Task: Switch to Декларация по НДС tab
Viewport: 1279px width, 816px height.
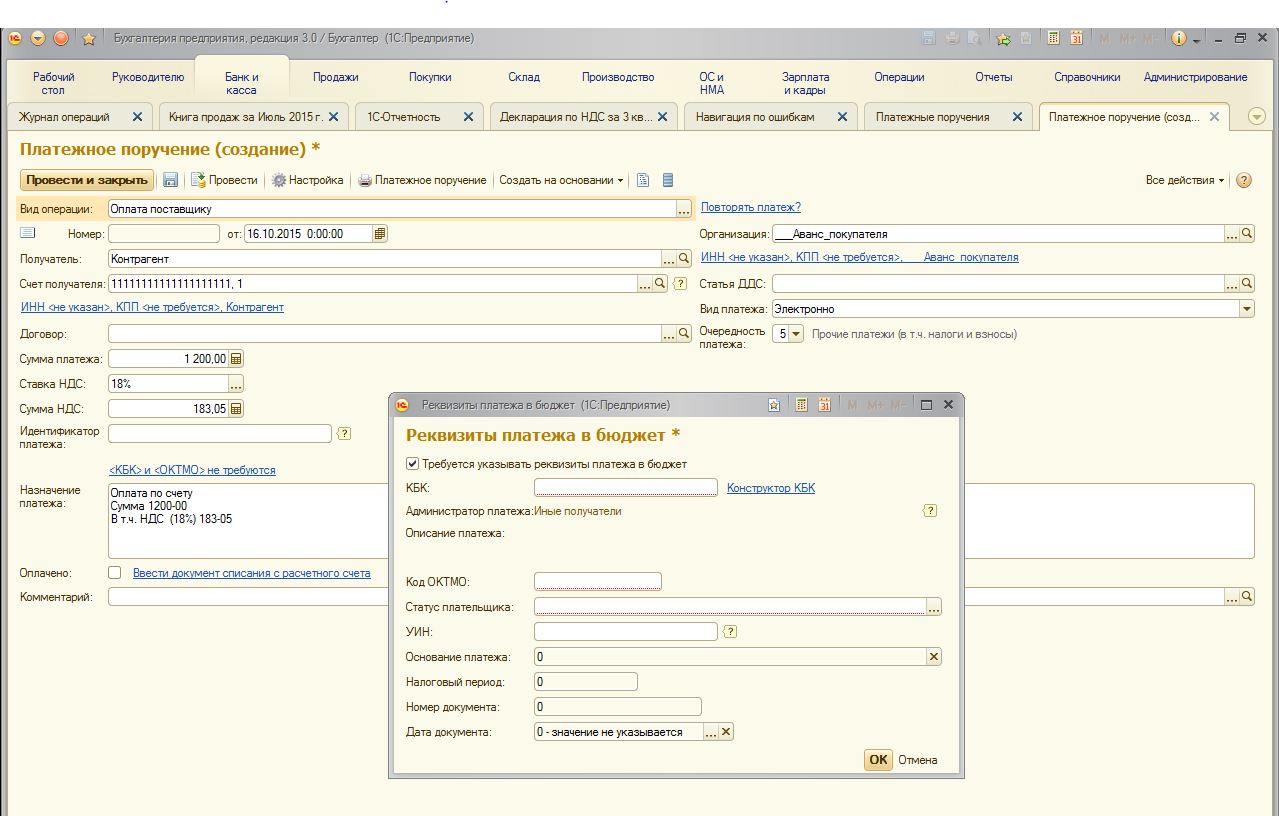Action: (x=575, y=117)
